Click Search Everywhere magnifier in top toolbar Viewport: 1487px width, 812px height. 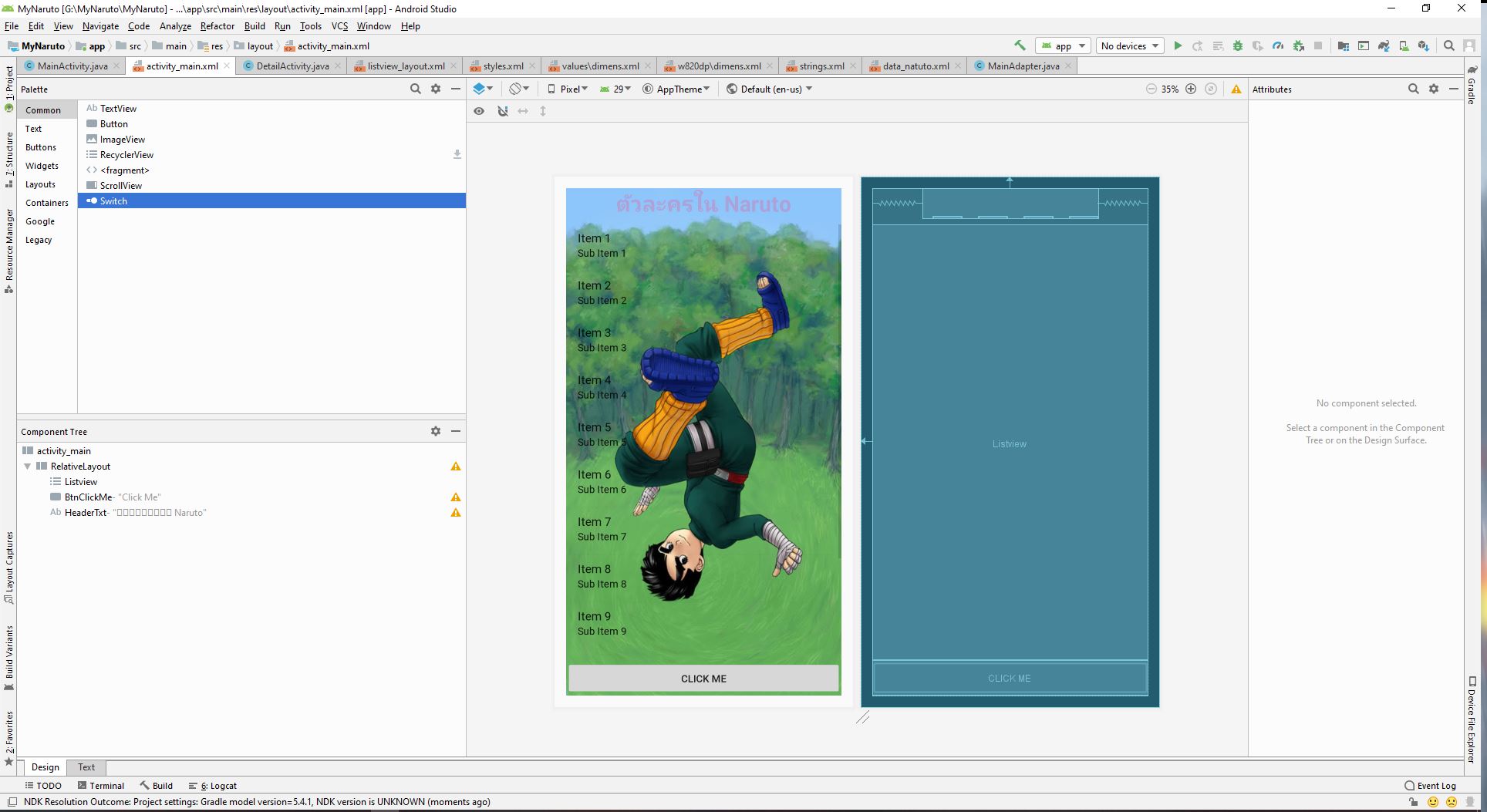point(1449,45)
